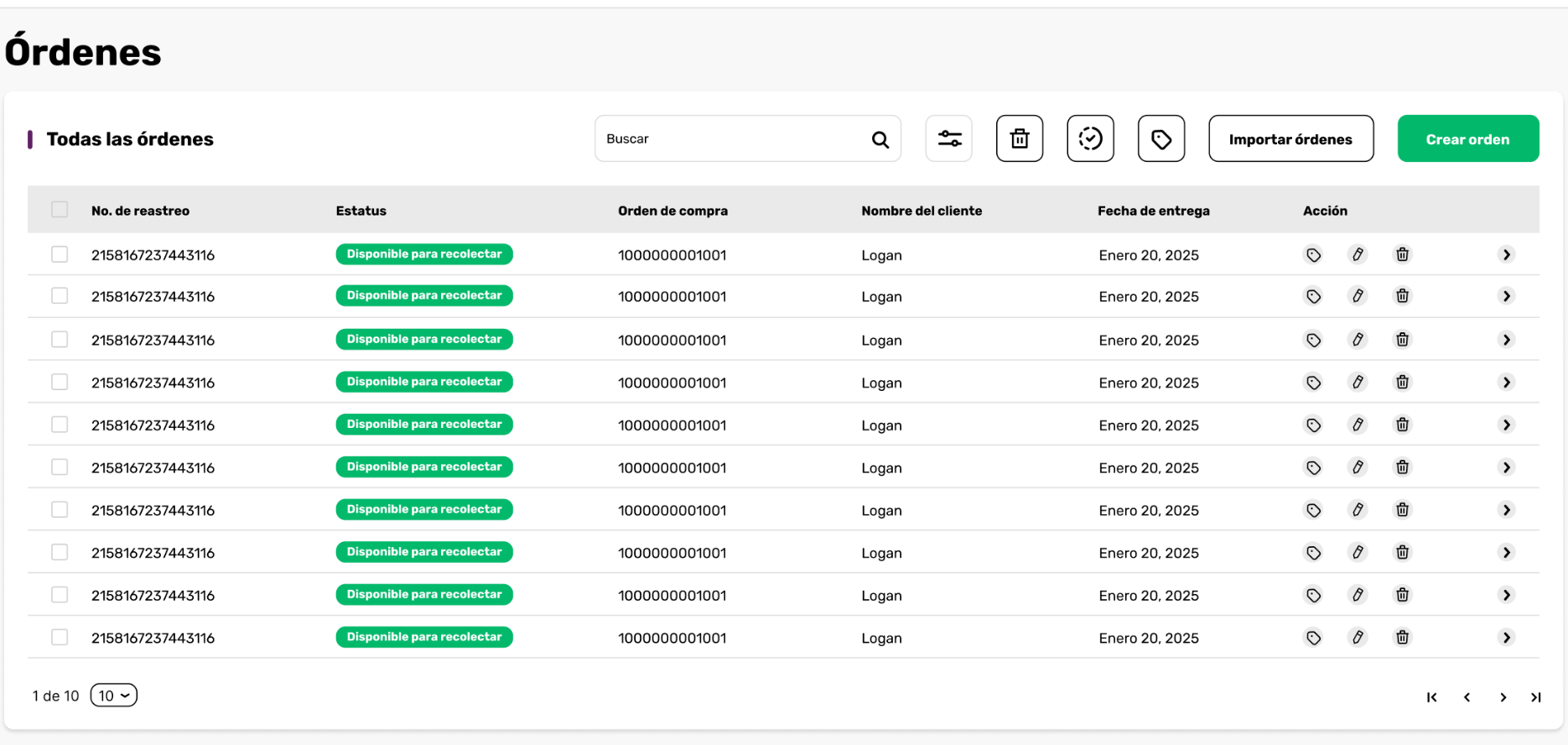
Task: Go to the next page of orders
Action: point(1503,697)
